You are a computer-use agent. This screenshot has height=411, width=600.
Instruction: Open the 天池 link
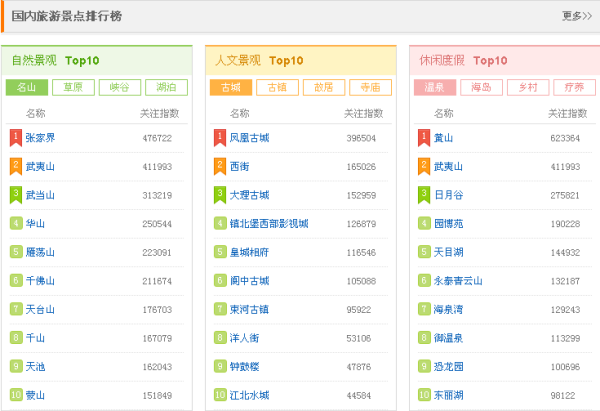(x=35, y=367)
